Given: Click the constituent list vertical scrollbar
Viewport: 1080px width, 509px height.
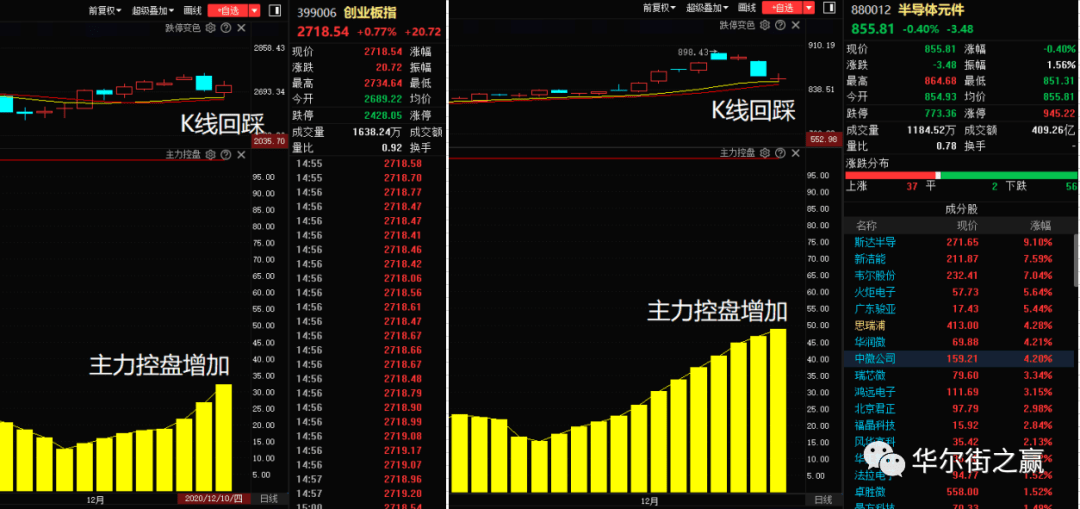Looking at the screenshot, I should click(x=1077, y=260).
